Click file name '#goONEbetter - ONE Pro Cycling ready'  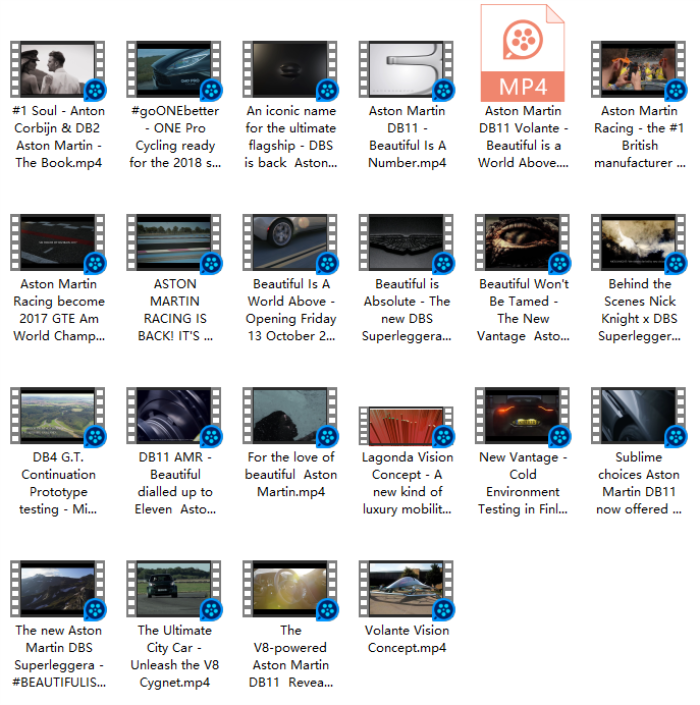175,137
